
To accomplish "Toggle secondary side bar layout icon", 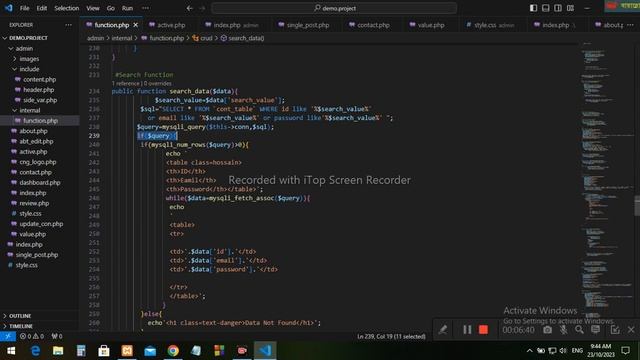I will 558,8.
